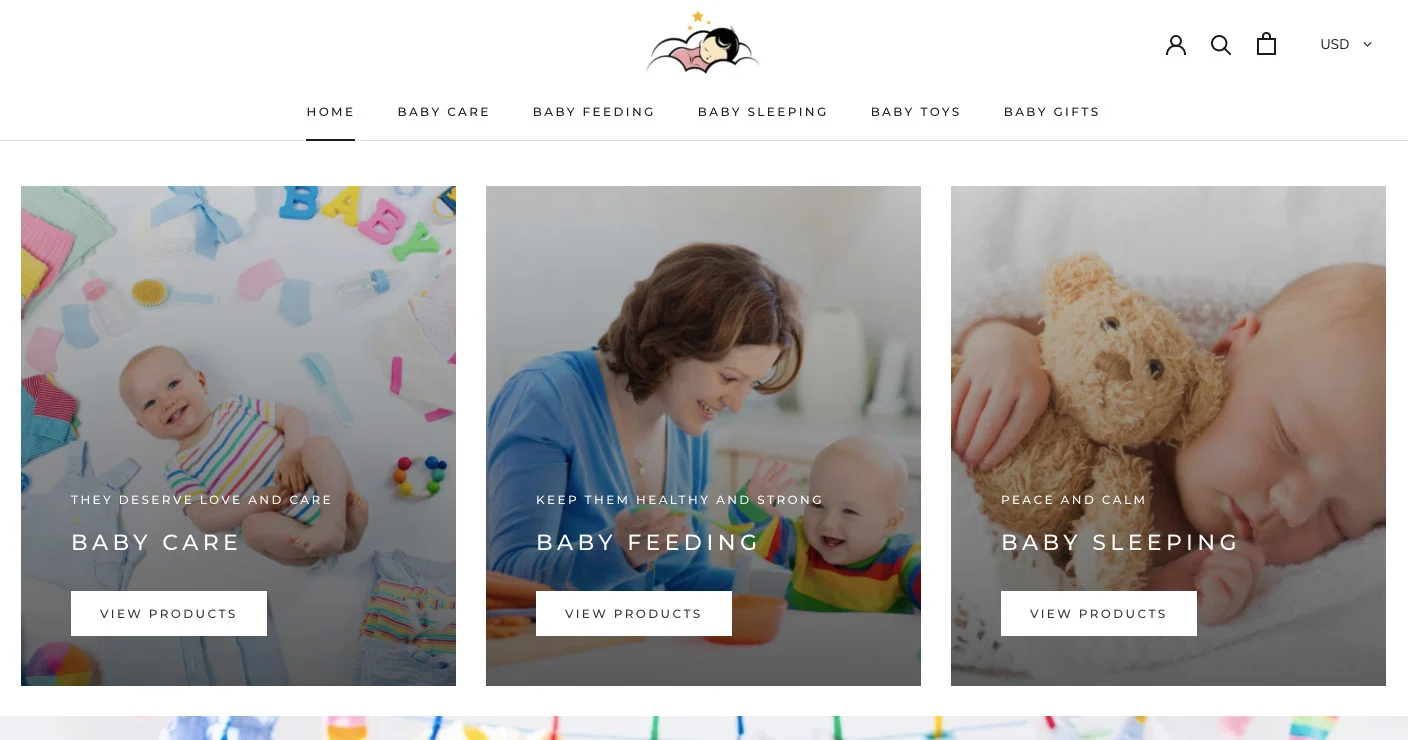1408x740 pixels.
Task: Open the Baby Feeding navigation item
Action: coord(593,112)
